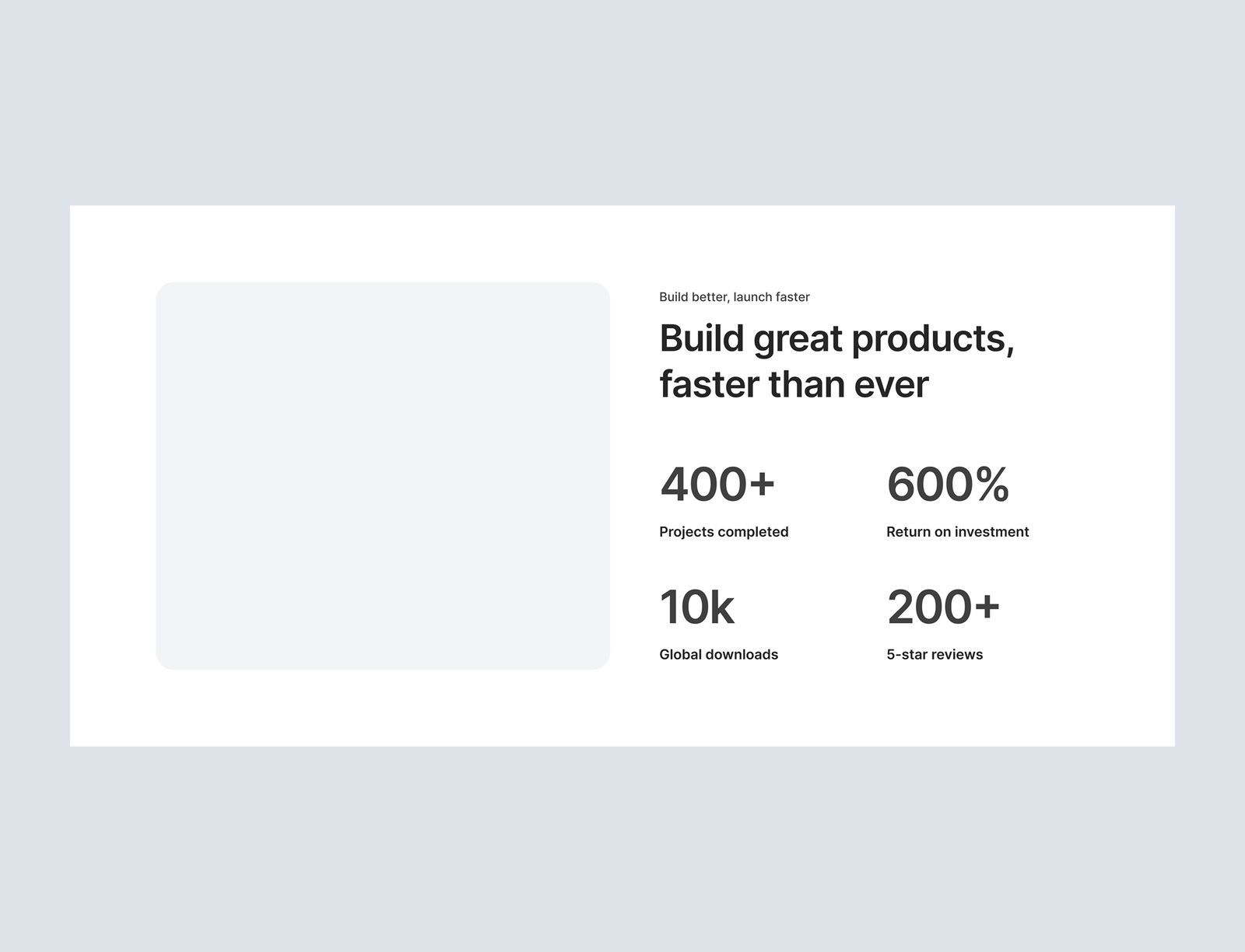Click the "Return on investment" label
The image size is (1245, 952).
point(957,532)
